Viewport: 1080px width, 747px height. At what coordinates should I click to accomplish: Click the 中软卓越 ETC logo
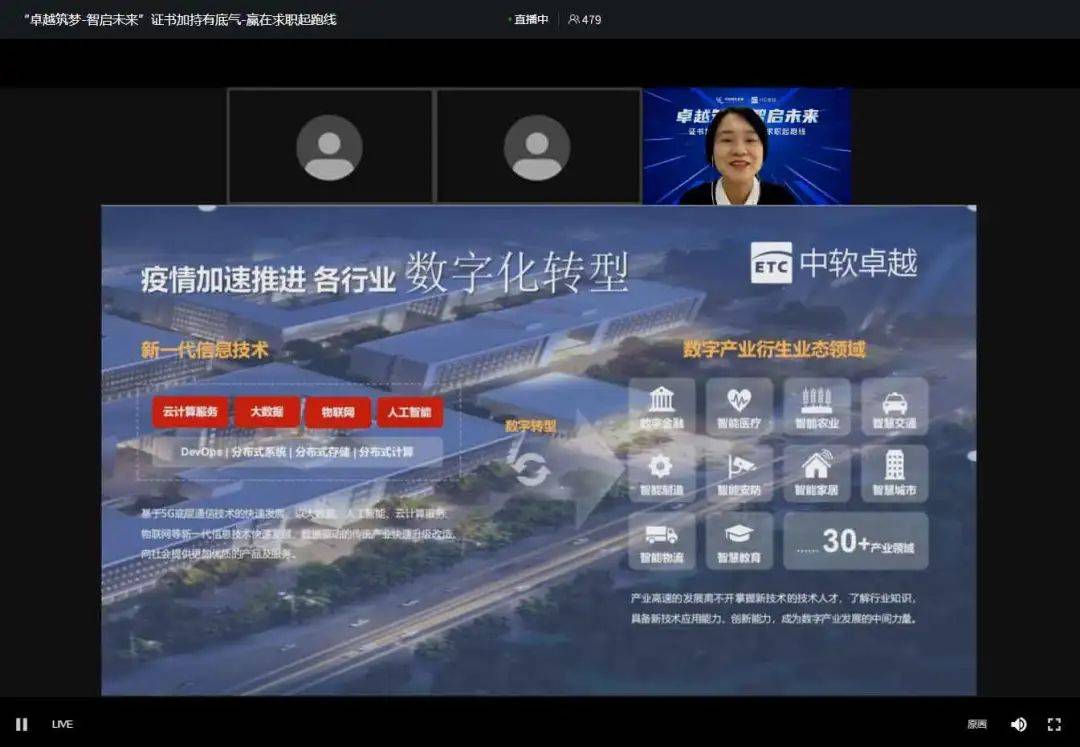(833, 263)
